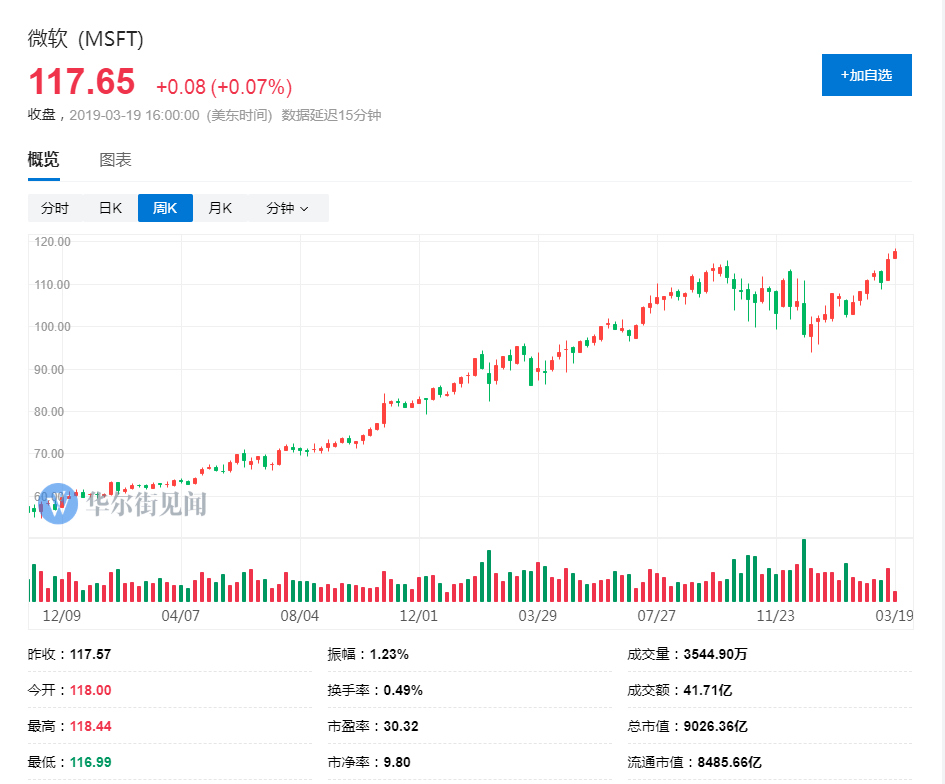The image size is (945, 784).
Task: Click the tallest green volume bar near 11/23
Action: tap(804, 571)
